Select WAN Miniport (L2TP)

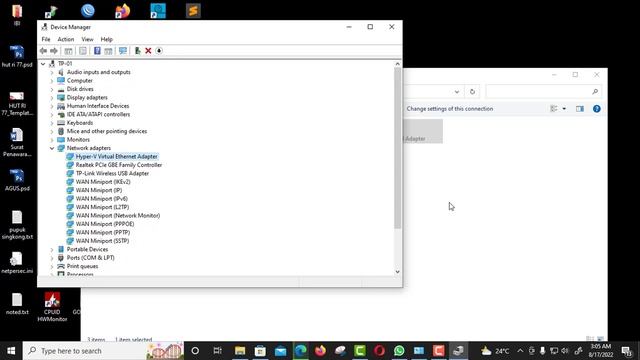point(102,207)
